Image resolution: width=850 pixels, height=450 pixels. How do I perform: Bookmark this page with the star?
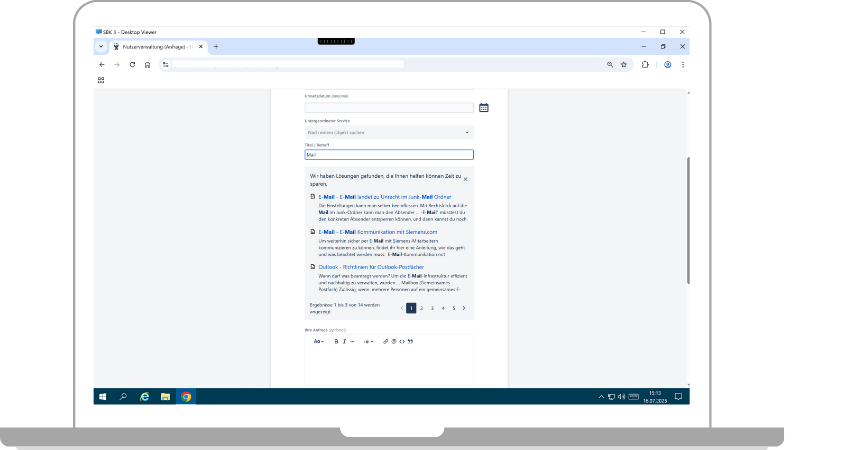click(624, 65)
